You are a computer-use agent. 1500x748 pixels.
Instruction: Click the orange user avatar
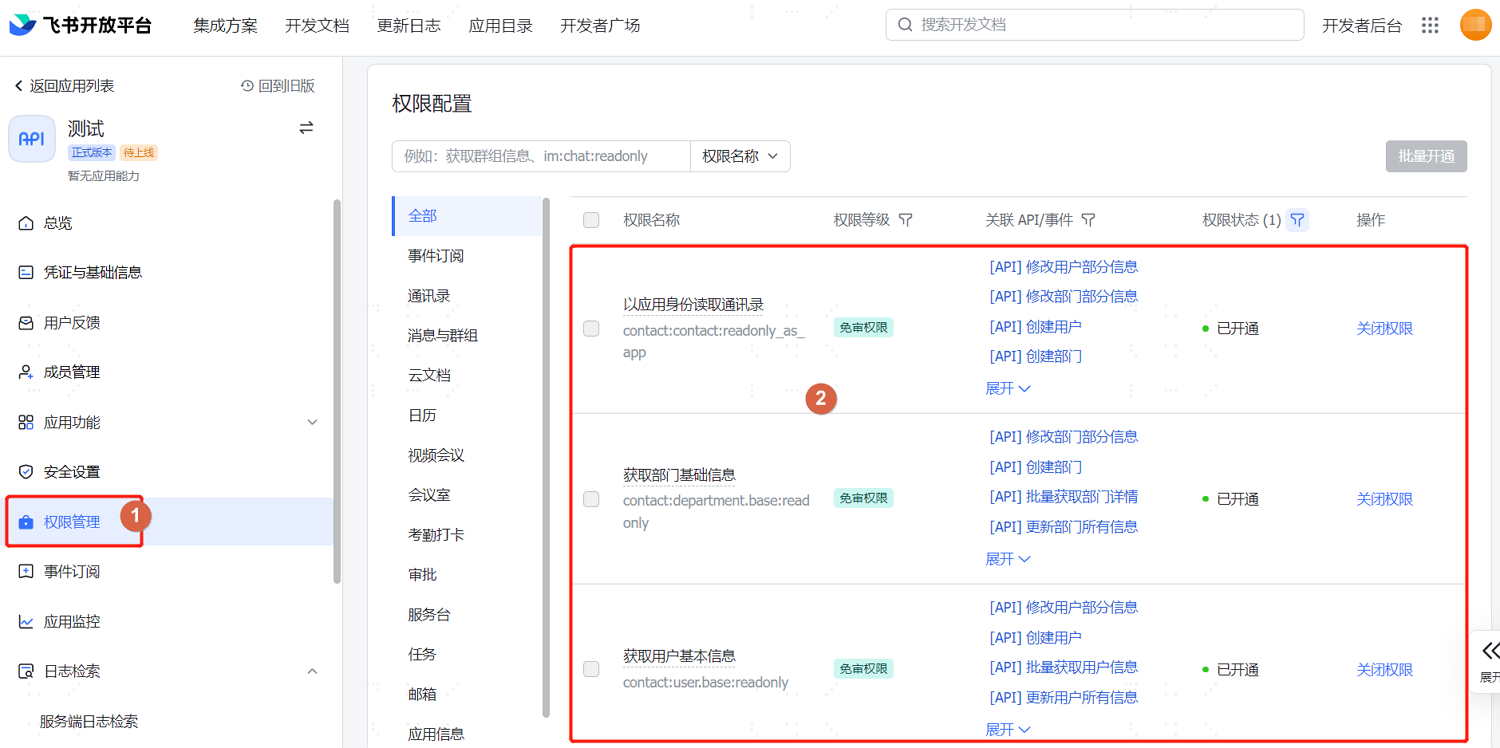coord(1475,25)
